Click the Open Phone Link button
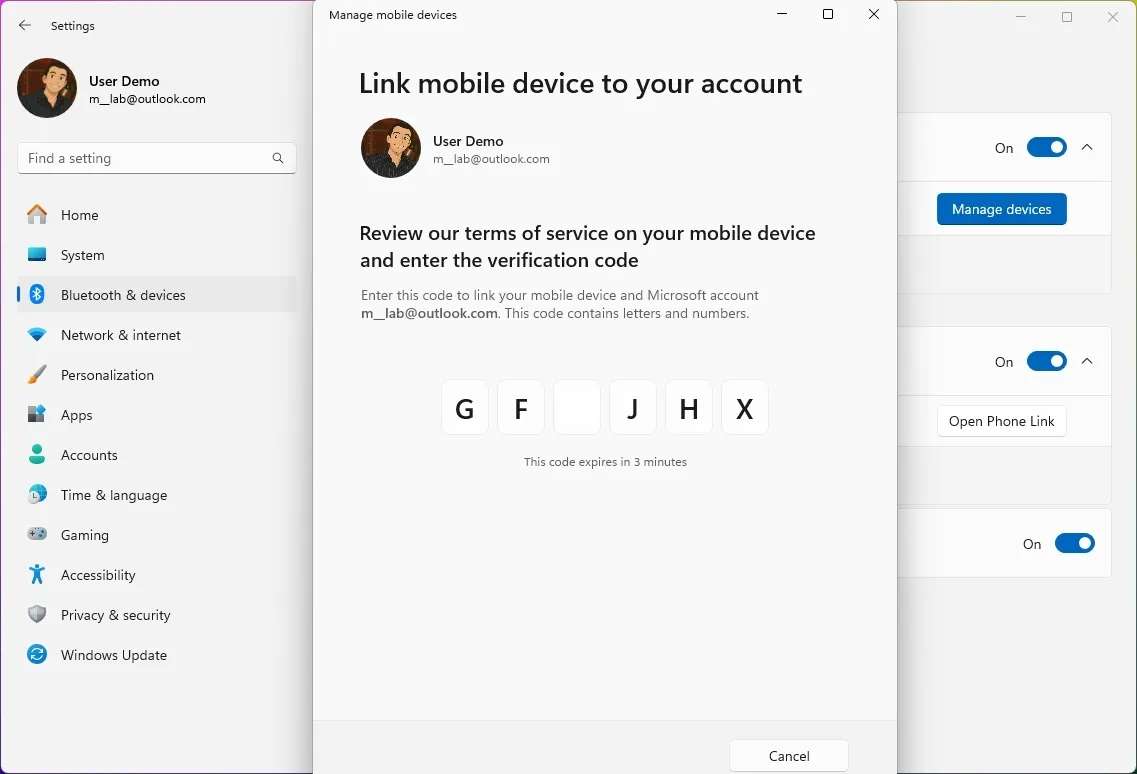This screenshot has width=1137, height=774. click(x=1001, y=421)
